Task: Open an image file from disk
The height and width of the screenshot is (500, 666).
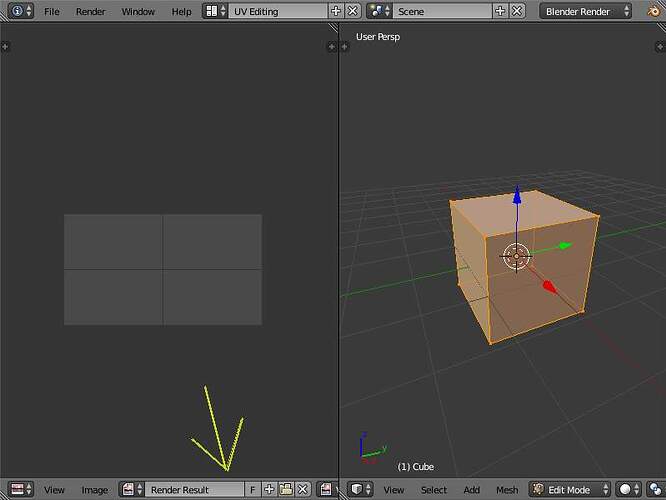Action: (x=286, y=489)
